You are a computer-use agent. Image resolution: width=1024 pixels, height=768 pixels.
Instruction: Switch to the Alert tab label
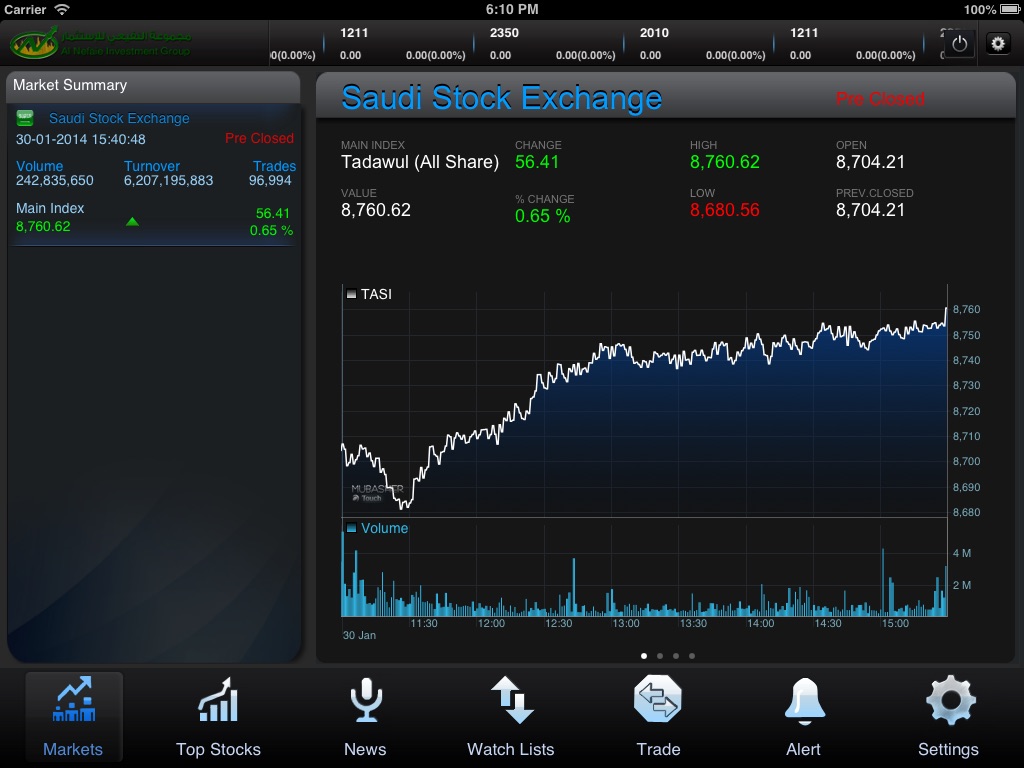pyautogui.click(x=803, y=749)
